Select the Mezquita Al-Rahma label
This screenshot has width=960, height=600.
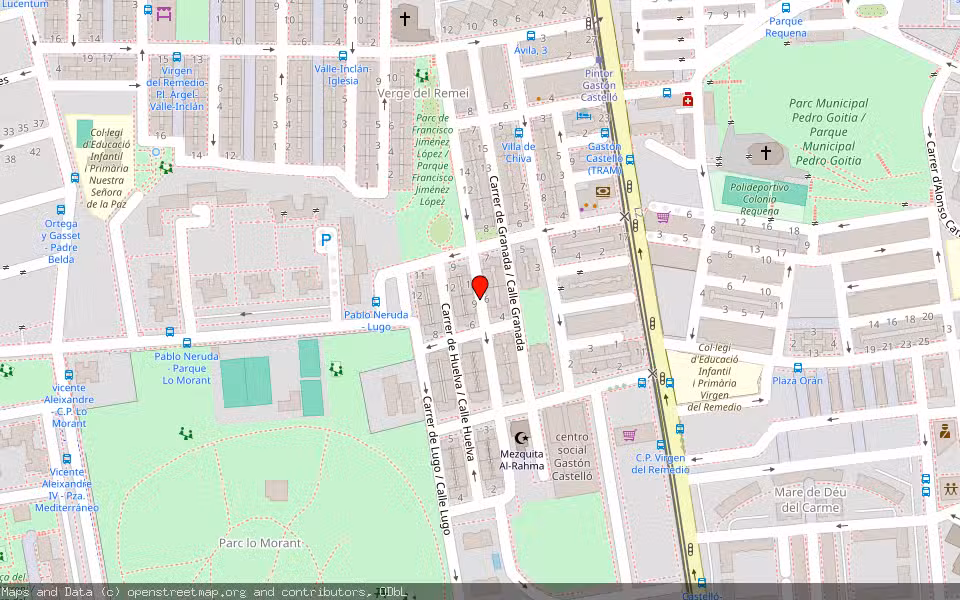(522, 460)
